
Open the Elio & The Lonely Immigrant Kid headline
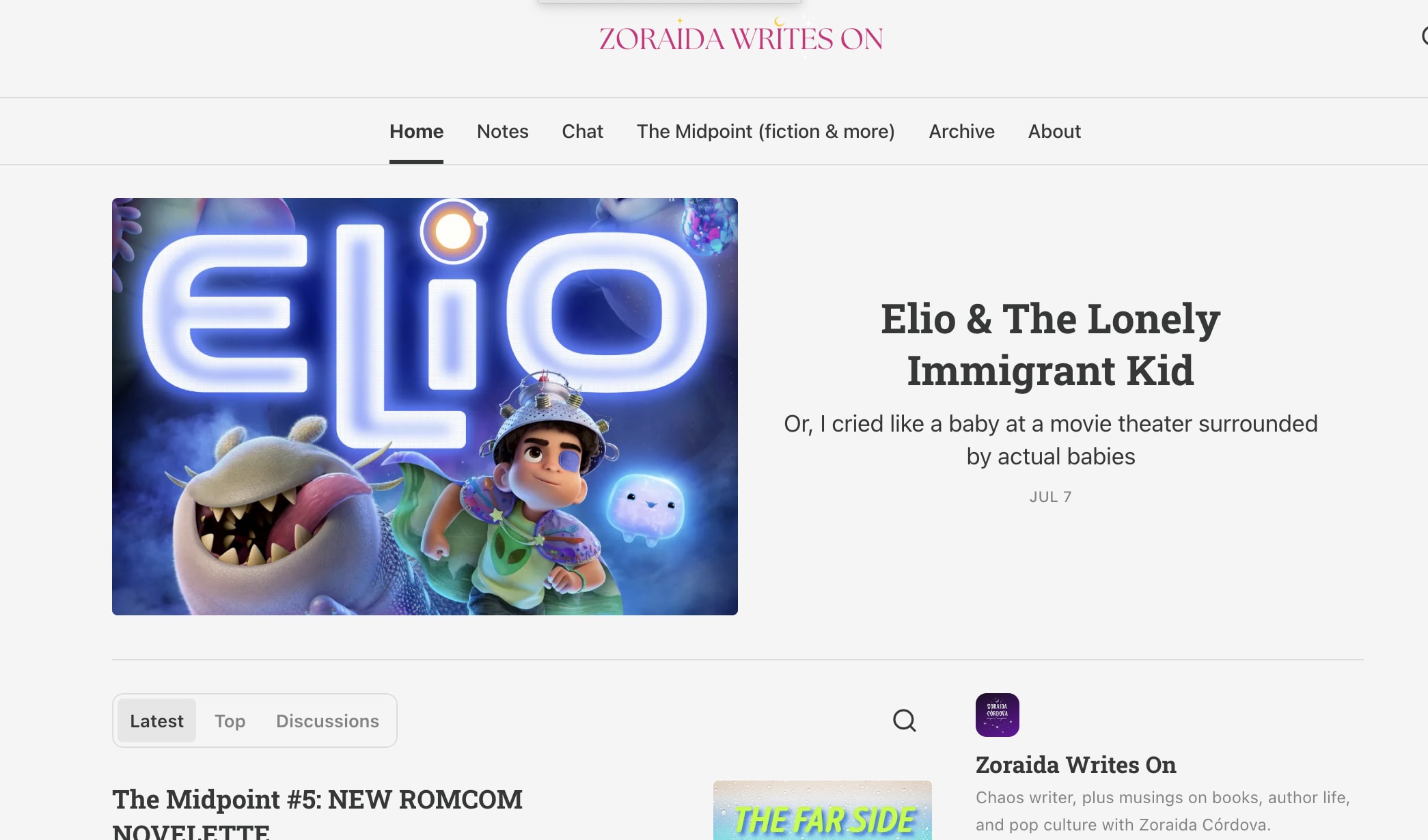click(1050, 344)
